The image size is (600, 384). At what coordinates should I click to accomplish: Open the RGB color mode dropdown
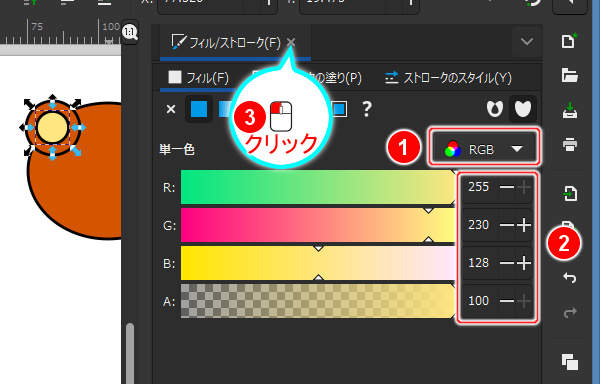[x=484, y=149]
